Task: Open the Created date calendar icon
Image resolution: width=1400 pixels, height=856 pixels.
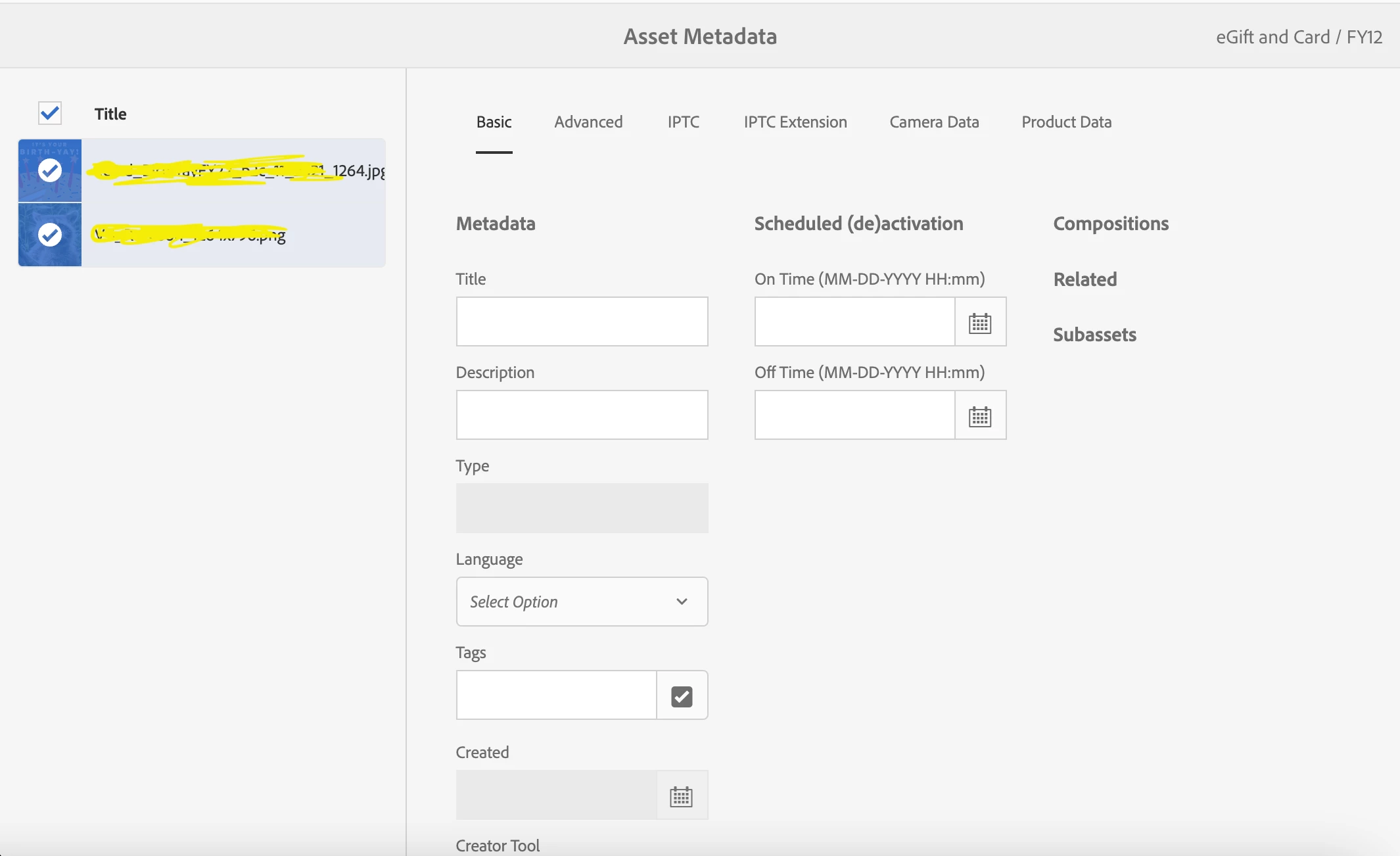Action: (x=681, y=796)
